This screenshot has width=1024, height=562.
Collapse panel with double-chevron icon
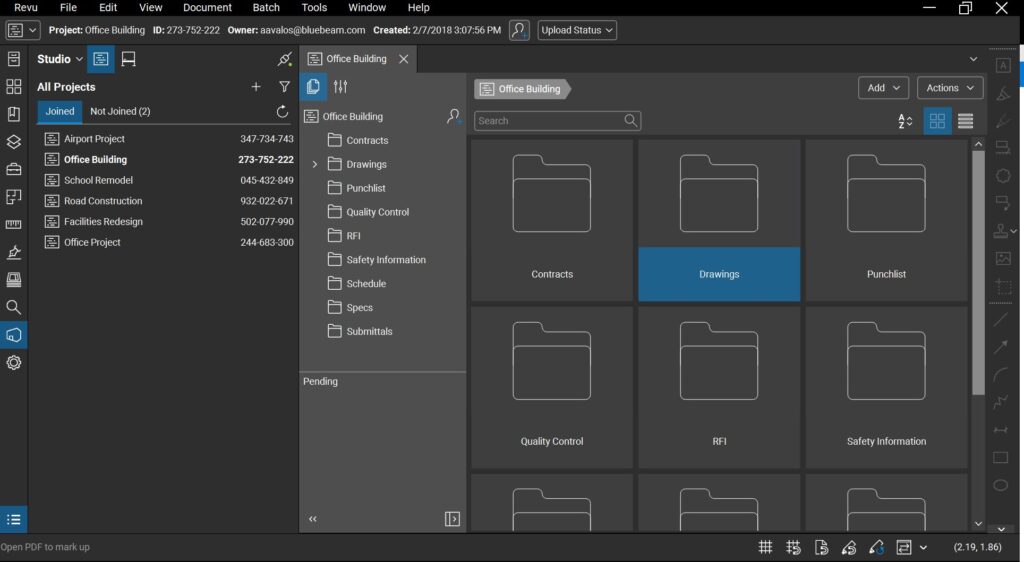tap(313, 519)
